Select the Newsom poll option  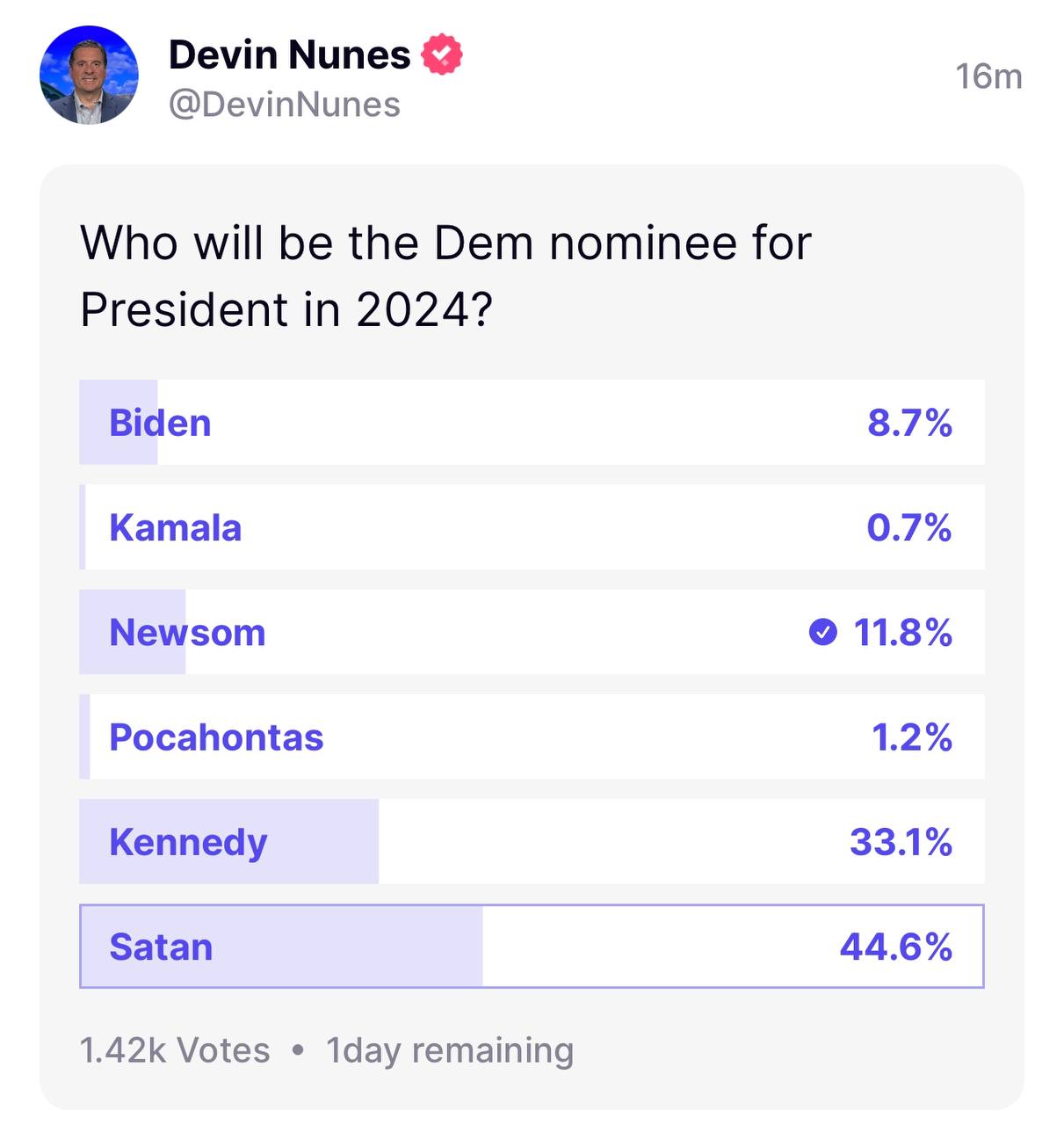pyautogui.click(x=532, y=632)
